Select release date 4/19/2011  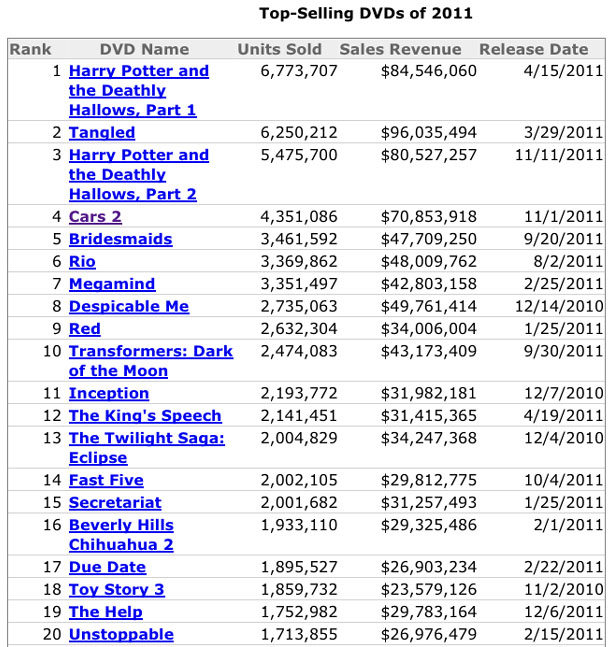[x=564, y=416]
